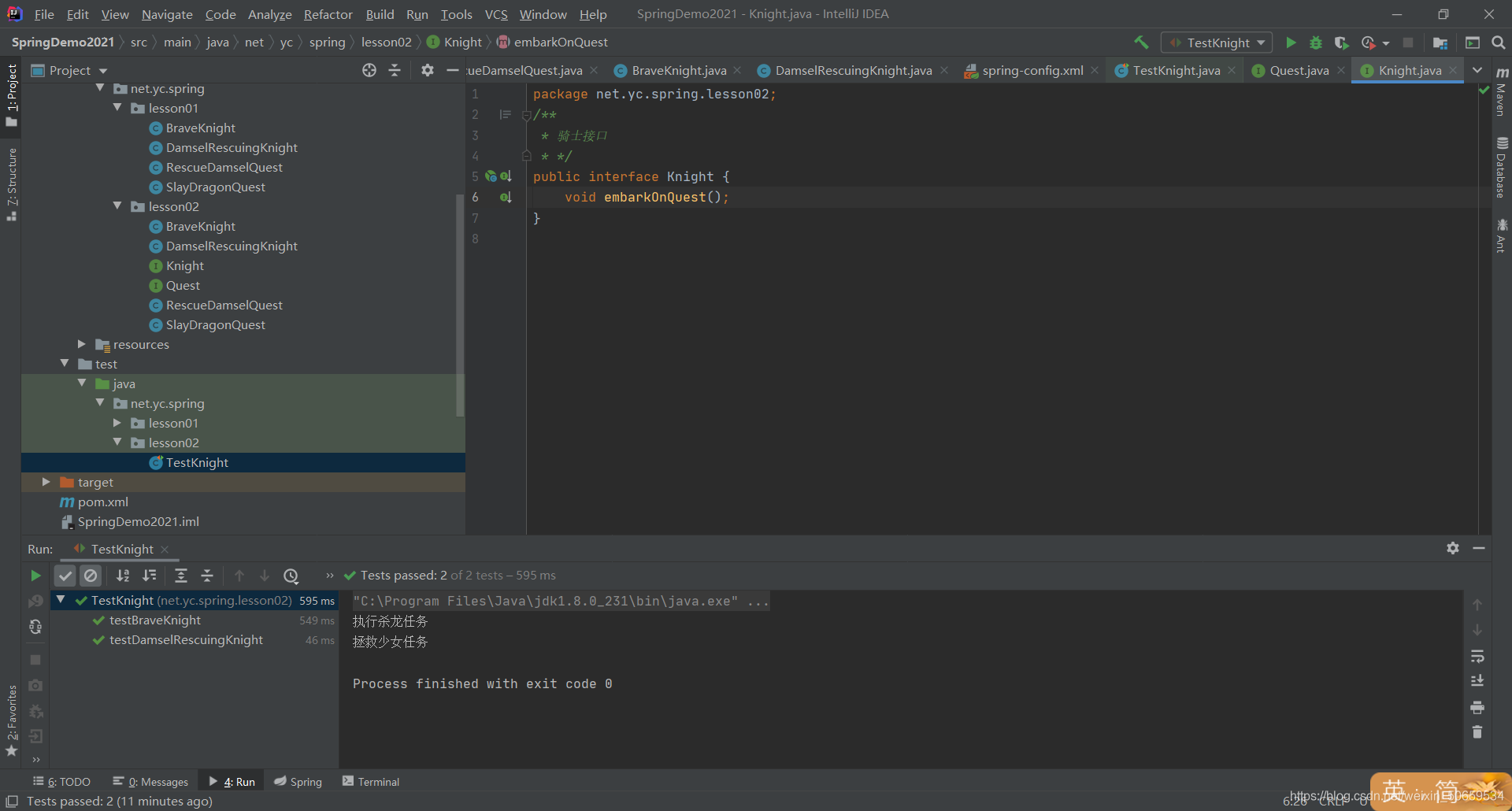The image size is (1512, 811).
Task: Click the locate-file target icon in Project panel
Action: [x=369, y=70]
